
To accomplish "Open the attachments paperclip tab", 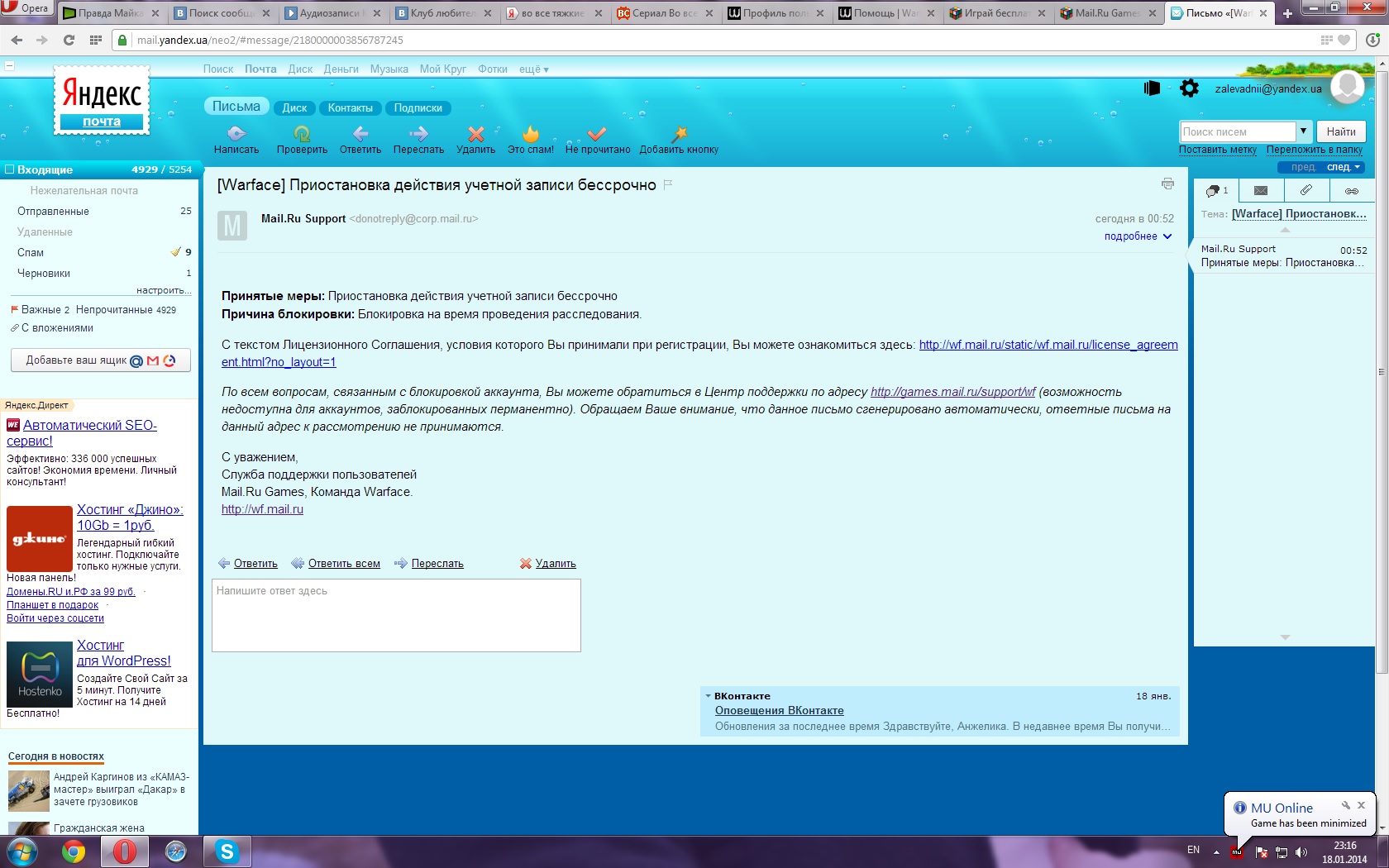I will (x=1306, y=191).
